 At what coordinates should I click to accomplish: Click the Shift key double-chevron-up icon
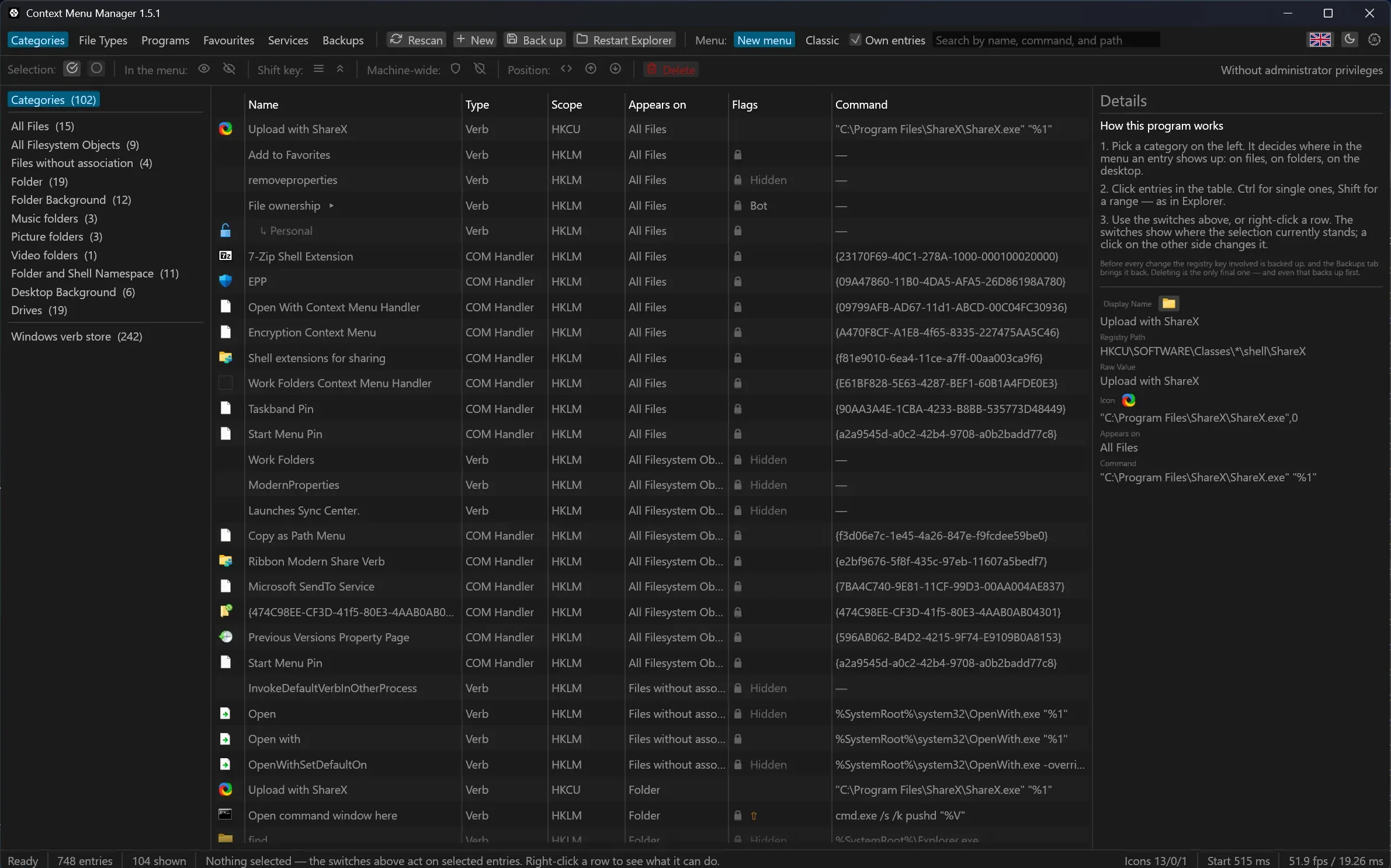[340, 69]
